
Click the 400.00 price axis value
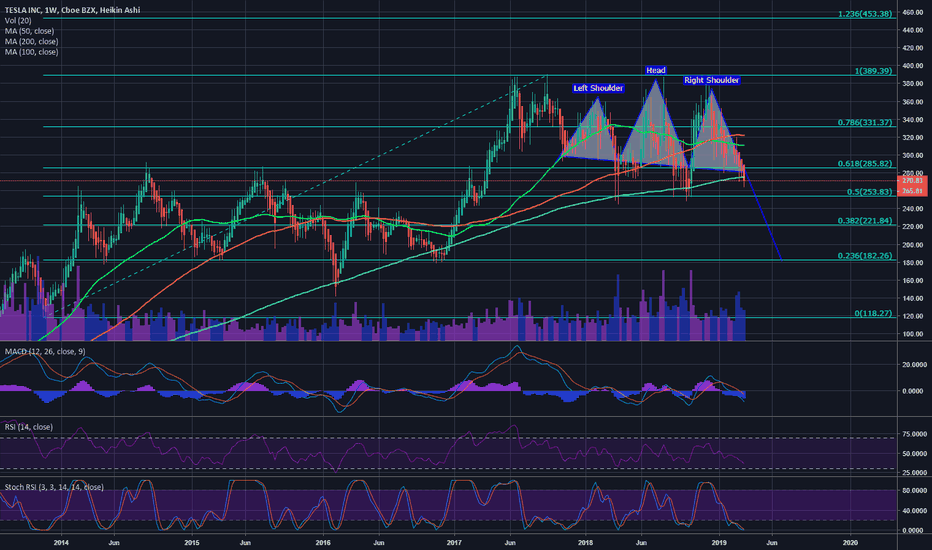pyautogui.click(x=912, y=65)
